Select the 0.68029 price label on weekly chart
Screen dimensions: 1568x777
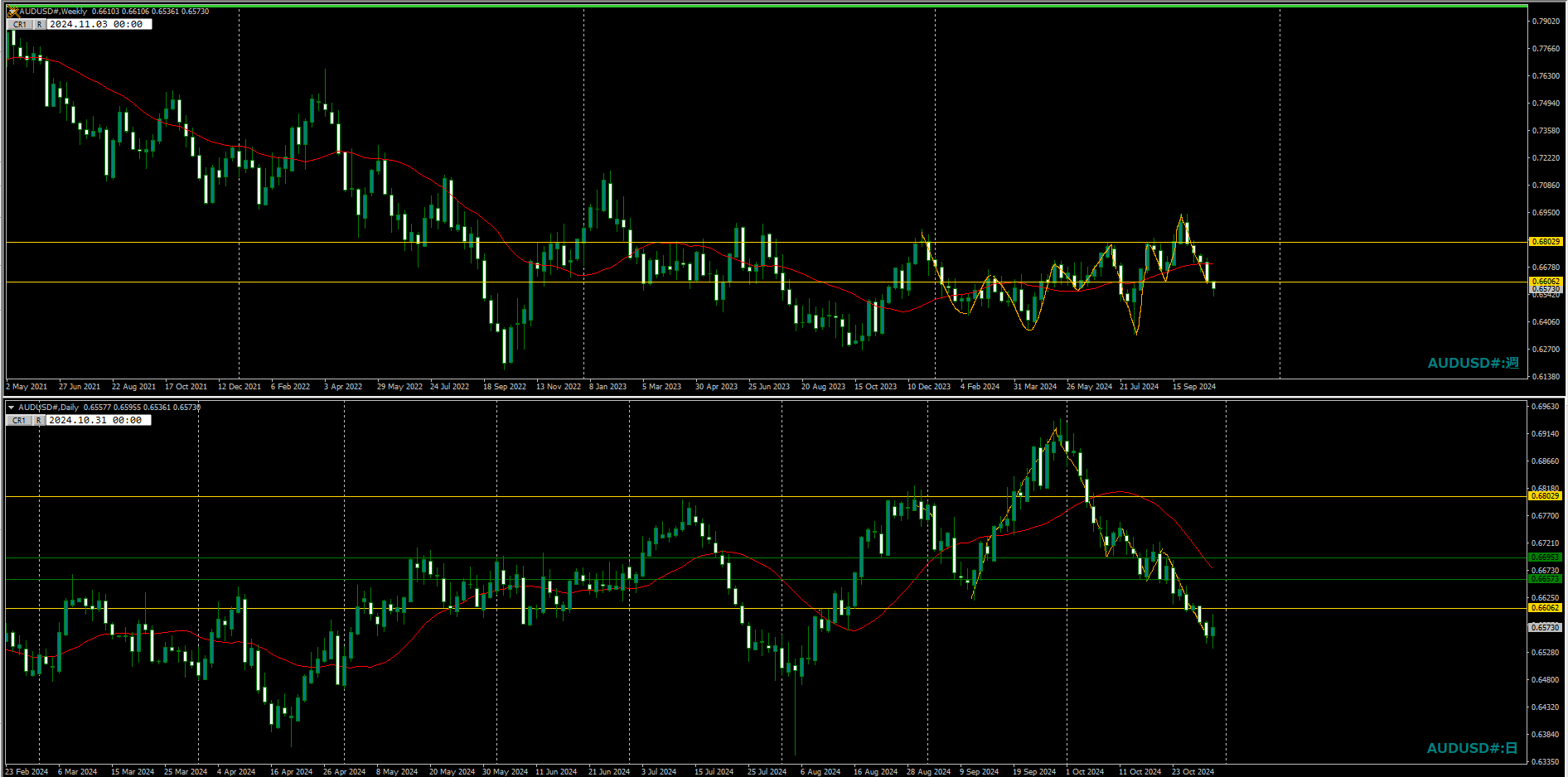pyautogui.click(x=1545, y=242)
